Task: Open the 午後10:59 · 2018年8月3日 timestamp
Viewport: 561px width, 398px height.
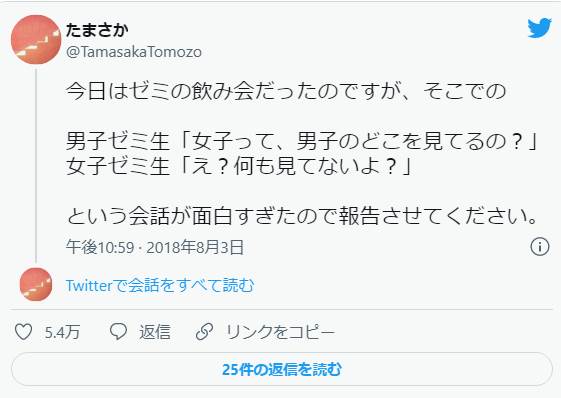Action: pos(155,247)
